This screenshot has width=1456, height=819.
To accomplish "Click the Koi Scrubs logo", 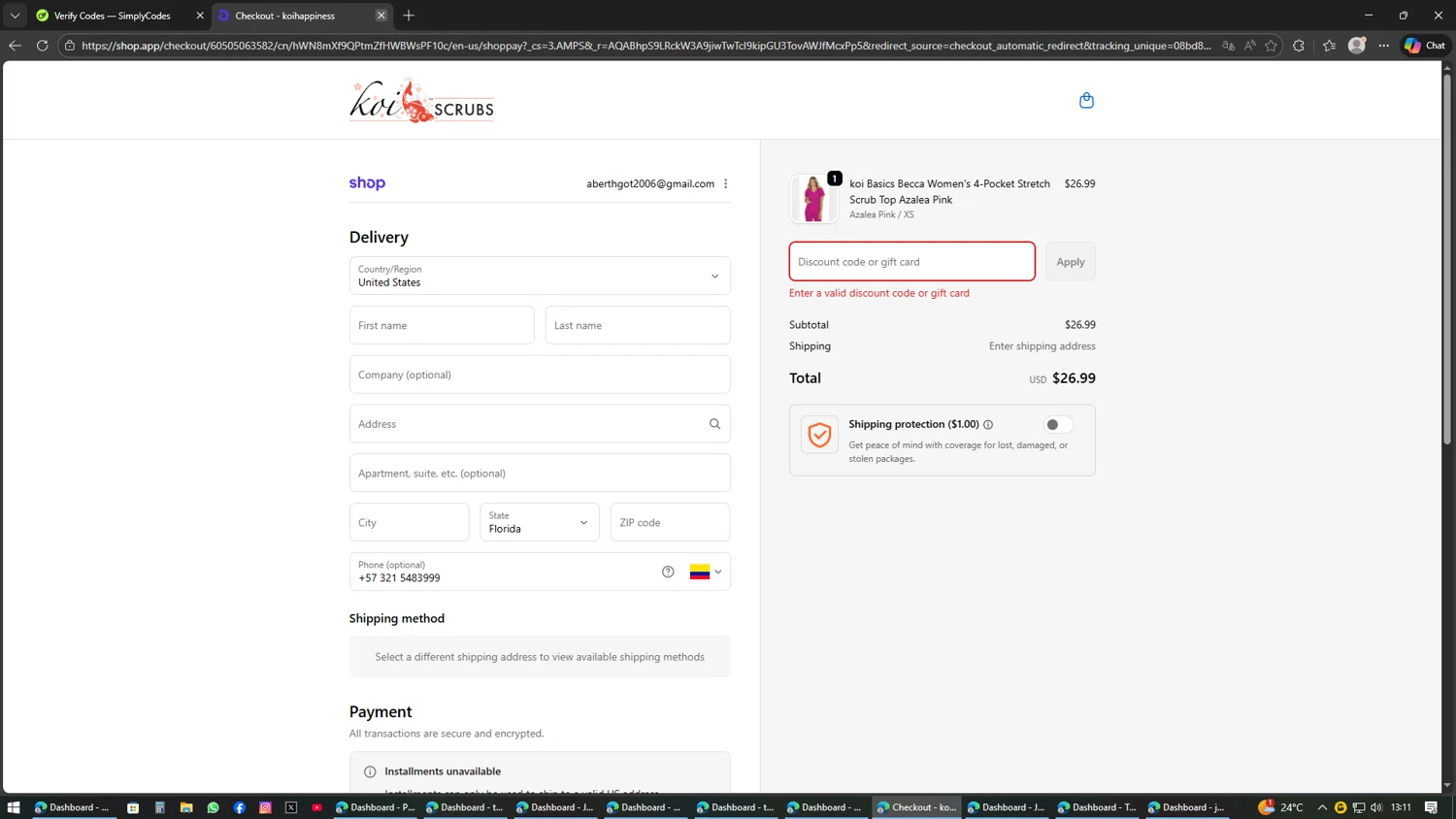I will (x=421, y=101).
